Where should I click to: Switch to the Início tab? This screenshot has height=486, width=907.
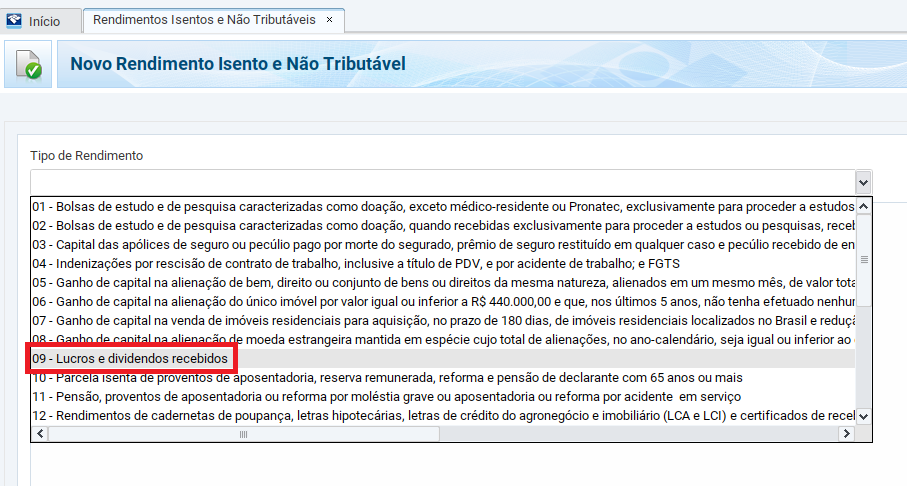tap(43, 21)
